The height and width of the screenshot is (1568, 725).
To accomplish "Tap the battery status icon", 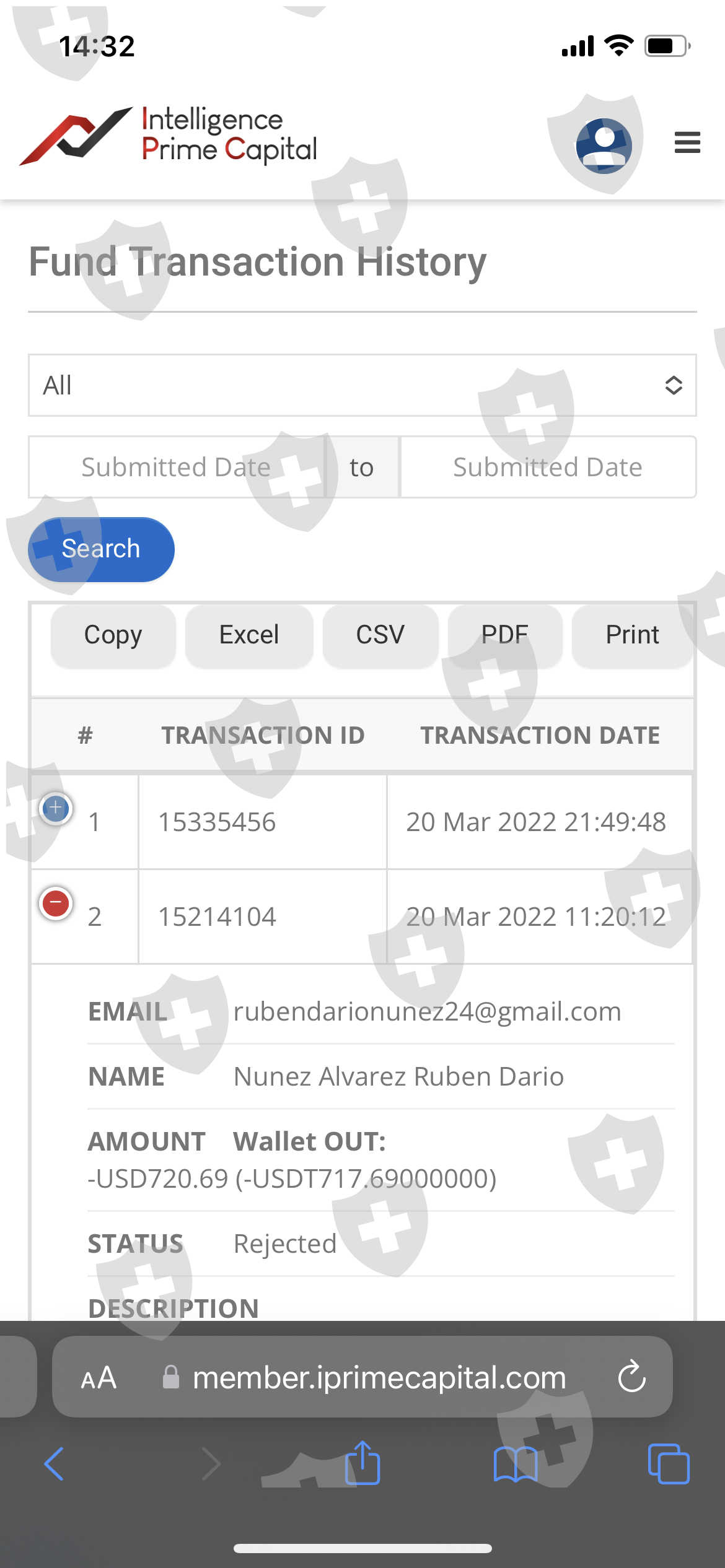I will [668, 46].
